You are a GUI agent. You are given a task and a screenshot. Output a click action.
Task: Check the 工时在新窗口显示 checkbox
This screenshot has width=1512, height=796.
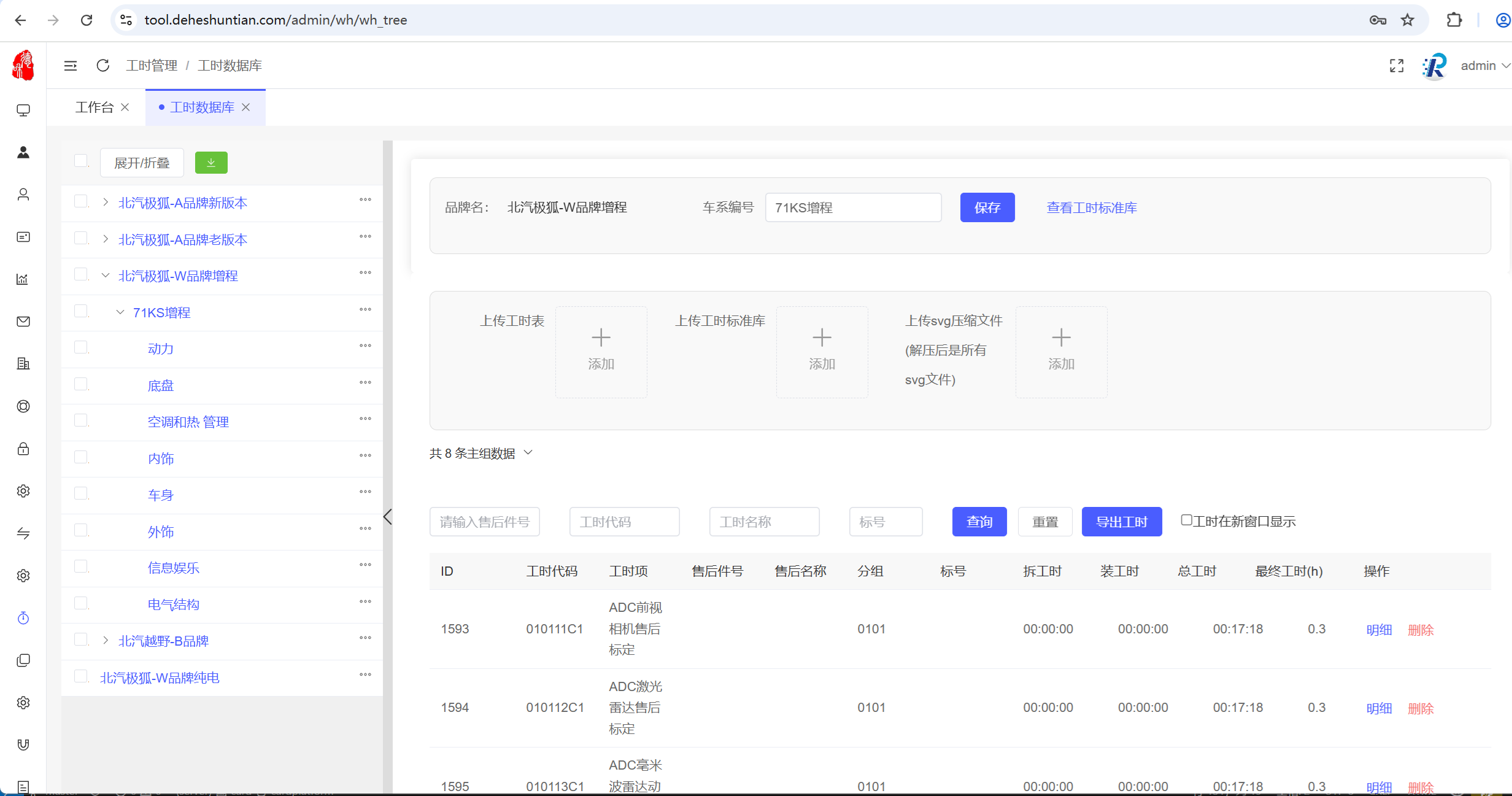1186,520
